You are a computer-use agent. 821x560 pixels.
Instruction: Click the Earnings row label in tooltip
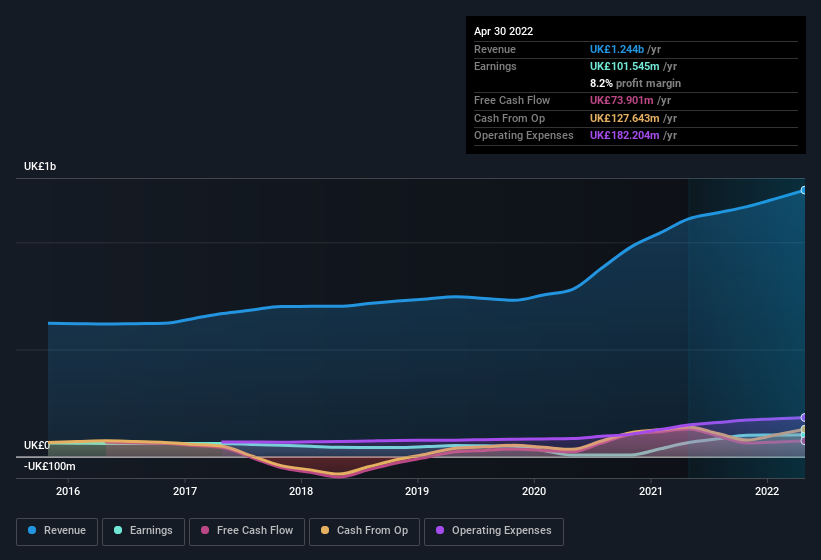495,66
